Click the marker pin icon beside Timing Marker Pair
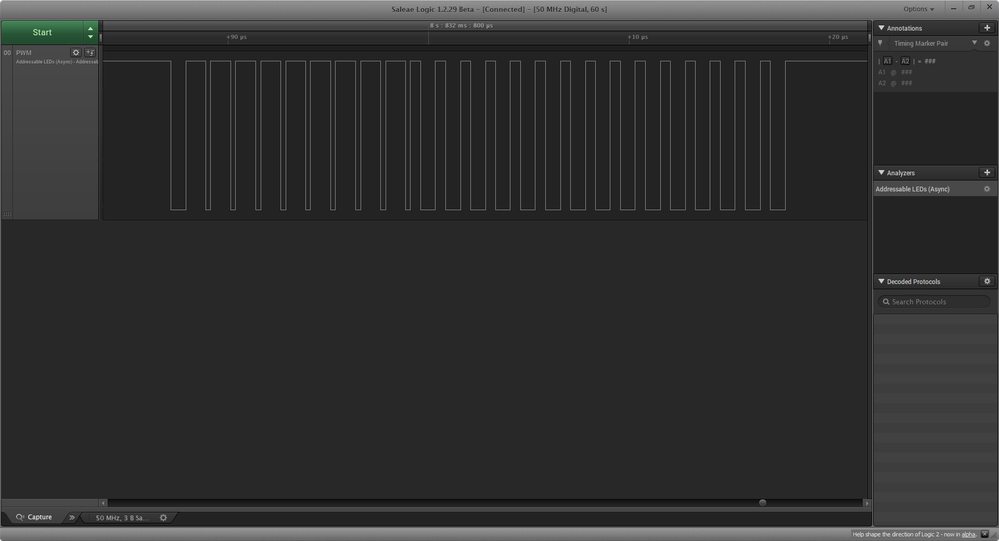The height and width of the screenshot is (541, 999). pos(880,43)
